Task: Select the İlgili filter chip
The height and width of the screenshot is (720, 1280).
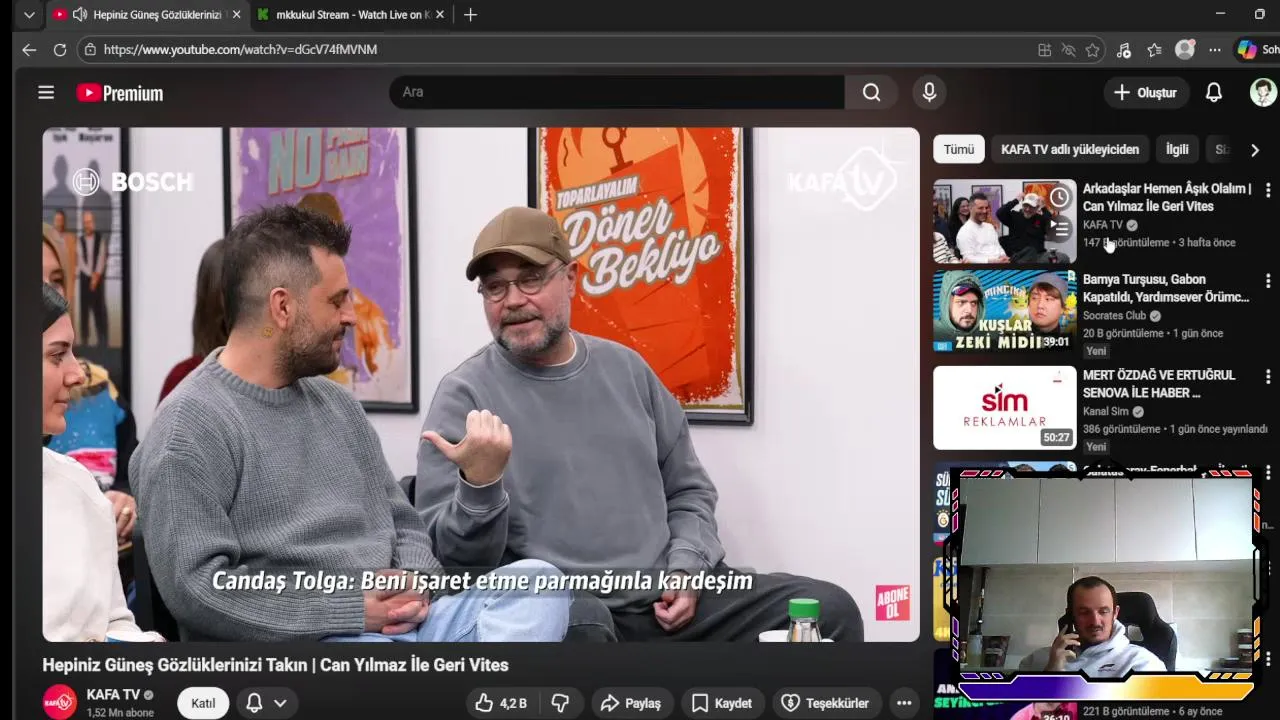Action: click(1177, 149)
